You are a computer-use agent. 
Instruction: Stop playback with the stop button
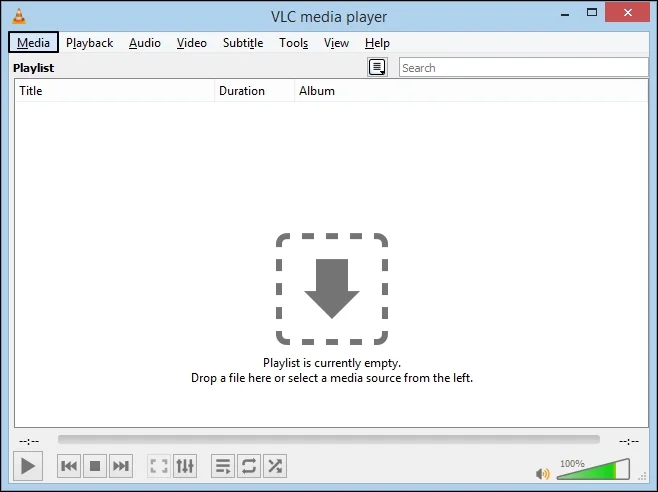click(95, 466)
